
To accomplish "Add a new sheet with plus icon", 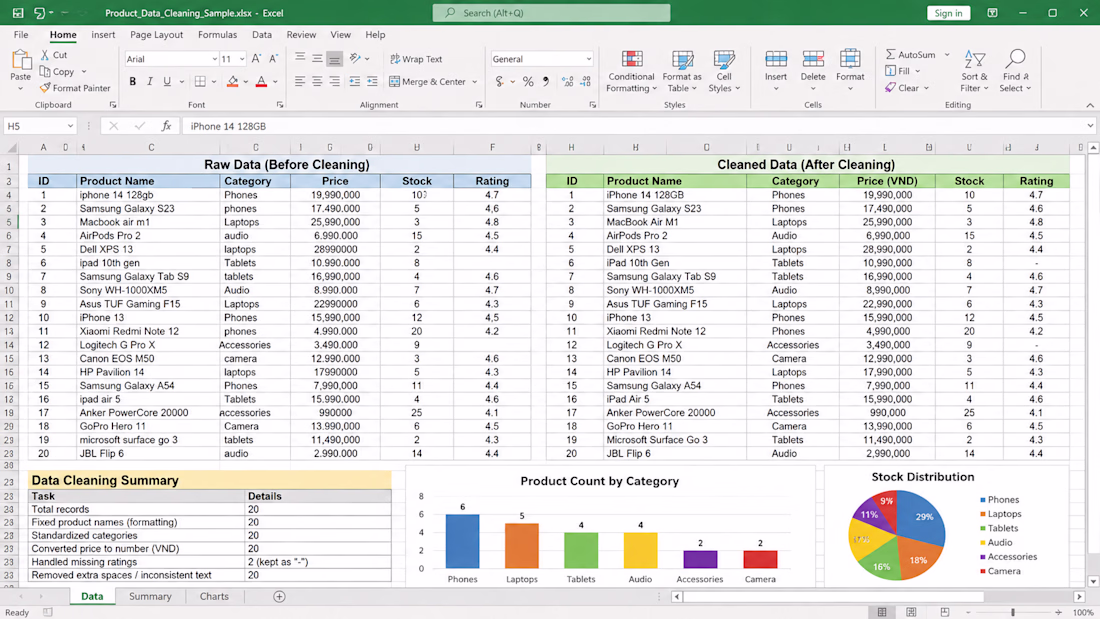I will 279,597.
